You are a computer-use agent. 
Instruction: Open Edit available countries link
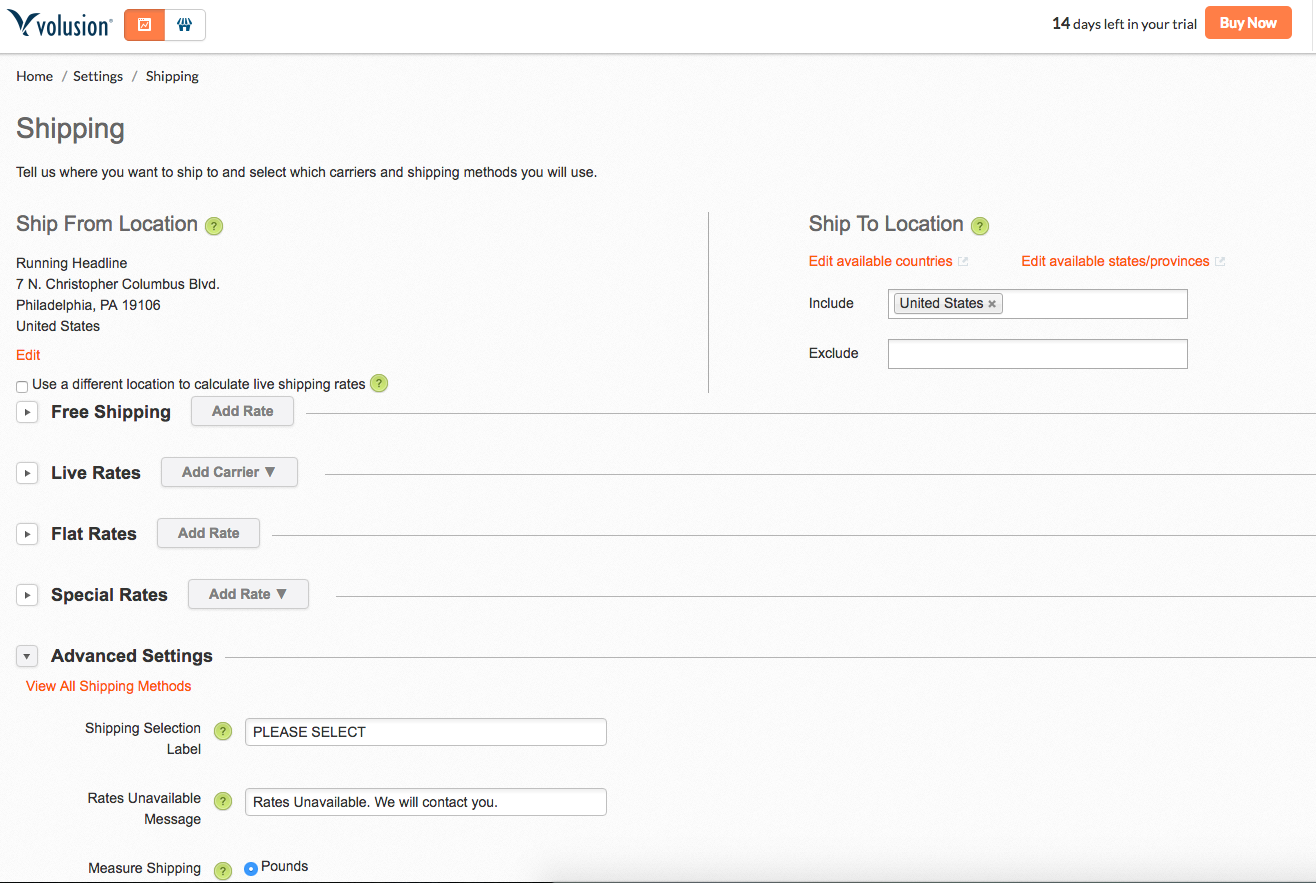pyautogui.click(x=880, y=261)
